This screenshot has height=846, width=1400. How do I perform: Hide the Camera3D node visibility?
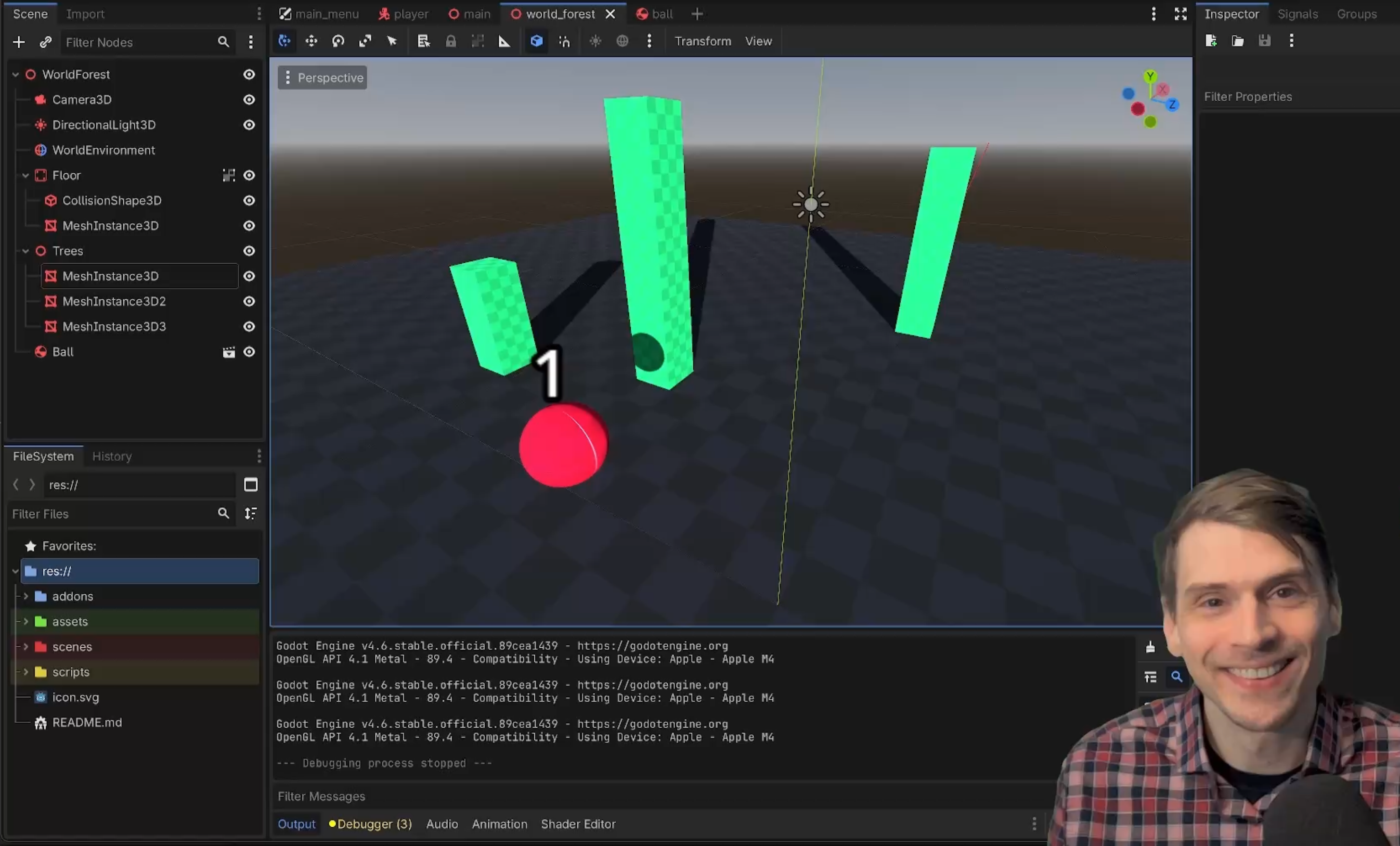[x=249, y=99]
